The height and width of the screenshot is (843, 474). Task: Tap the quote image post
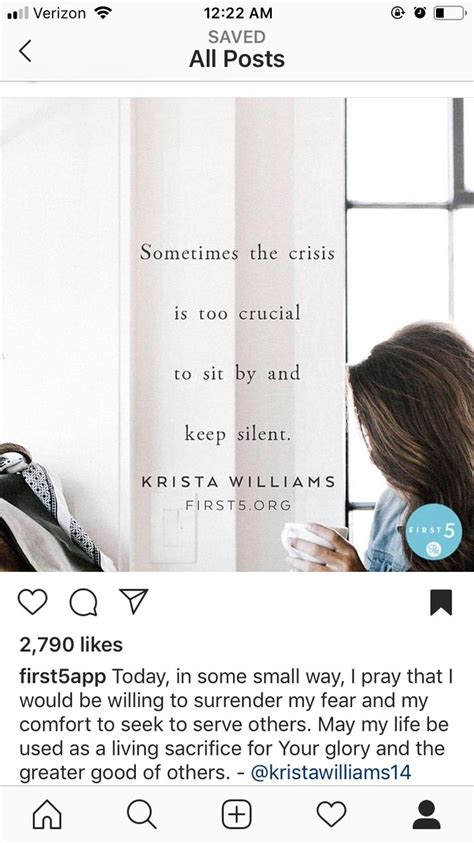click(x=237, y=334)
